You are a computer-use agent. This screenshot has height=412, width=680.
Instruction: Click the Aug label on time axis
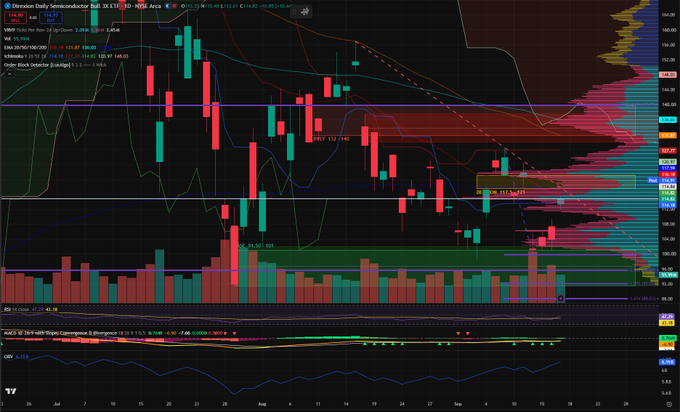click(262, 404)
